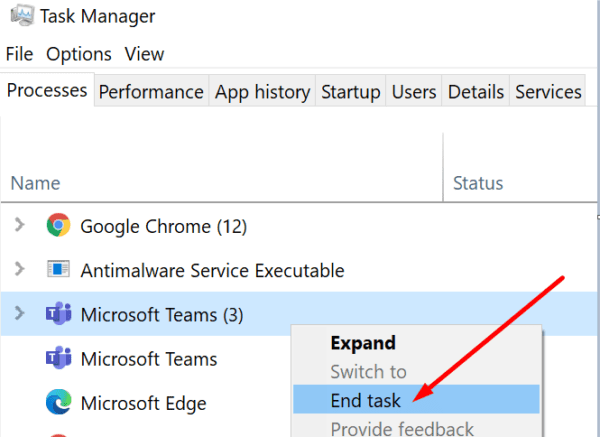Click the Microsoft Teams (3) group icon
Image resolution: width=600 pixels, height=437 pixels.
click(x=58, y=315)
